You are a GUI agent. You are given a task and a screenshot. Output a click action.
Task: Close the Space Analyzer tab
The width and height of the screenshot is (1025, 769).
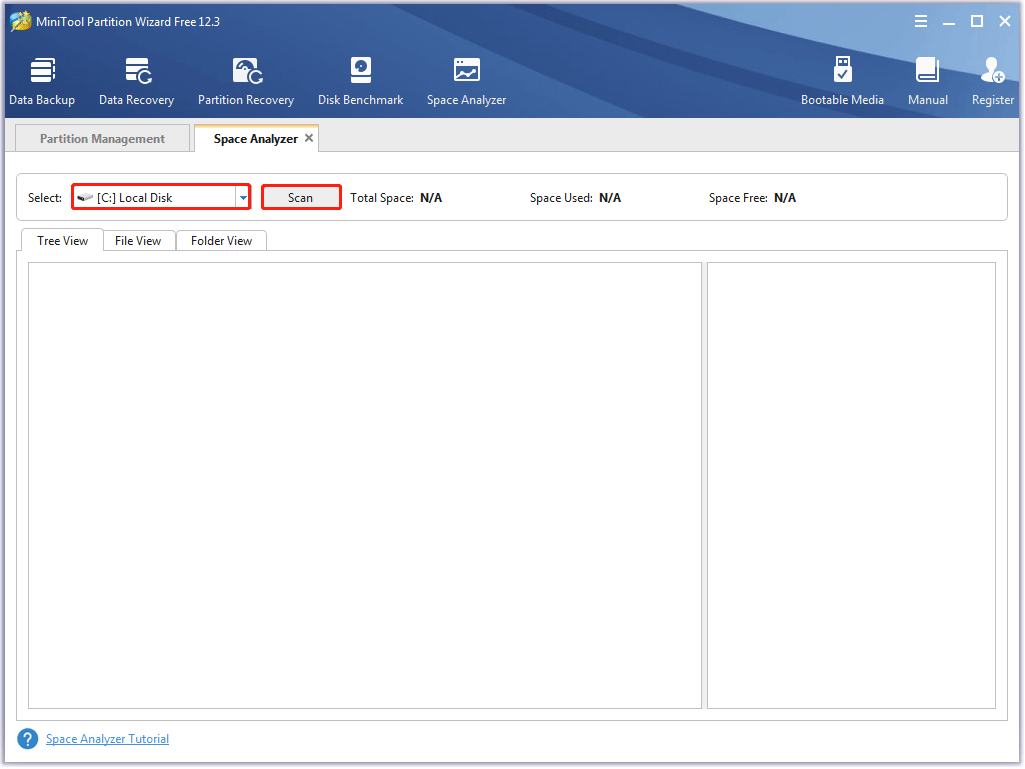point(309,138)
